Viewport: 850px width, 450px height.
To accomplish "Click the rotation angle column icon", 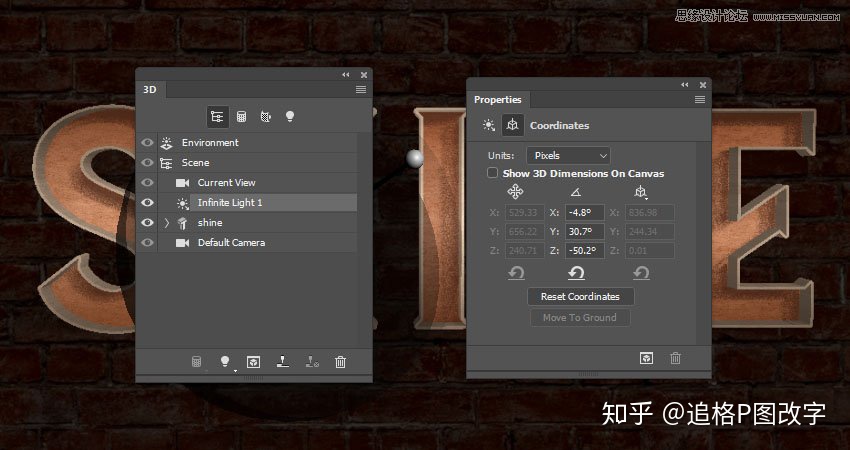I will coord(576,192).
